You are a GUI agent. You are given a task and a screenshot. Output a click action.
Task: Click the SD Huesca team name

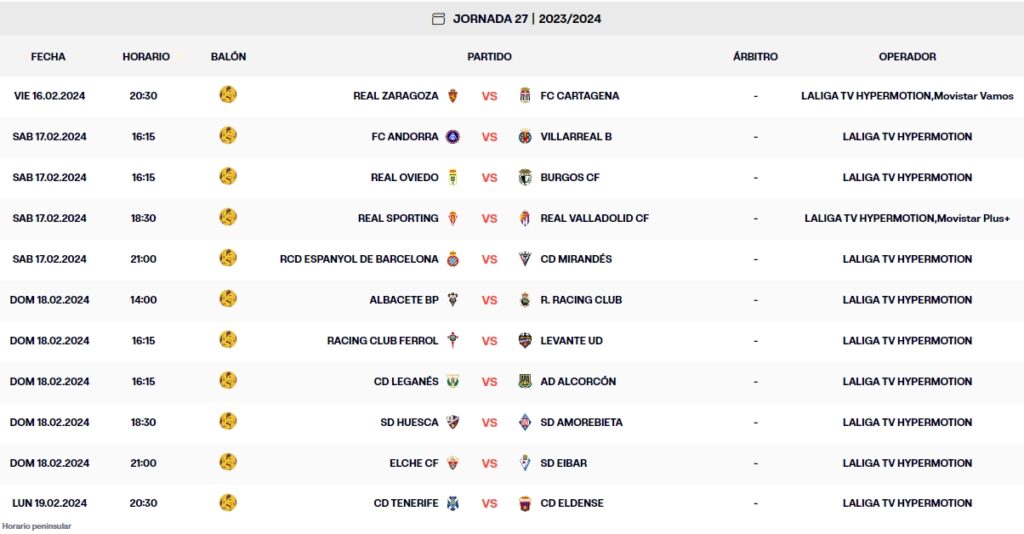click(409, 422)
